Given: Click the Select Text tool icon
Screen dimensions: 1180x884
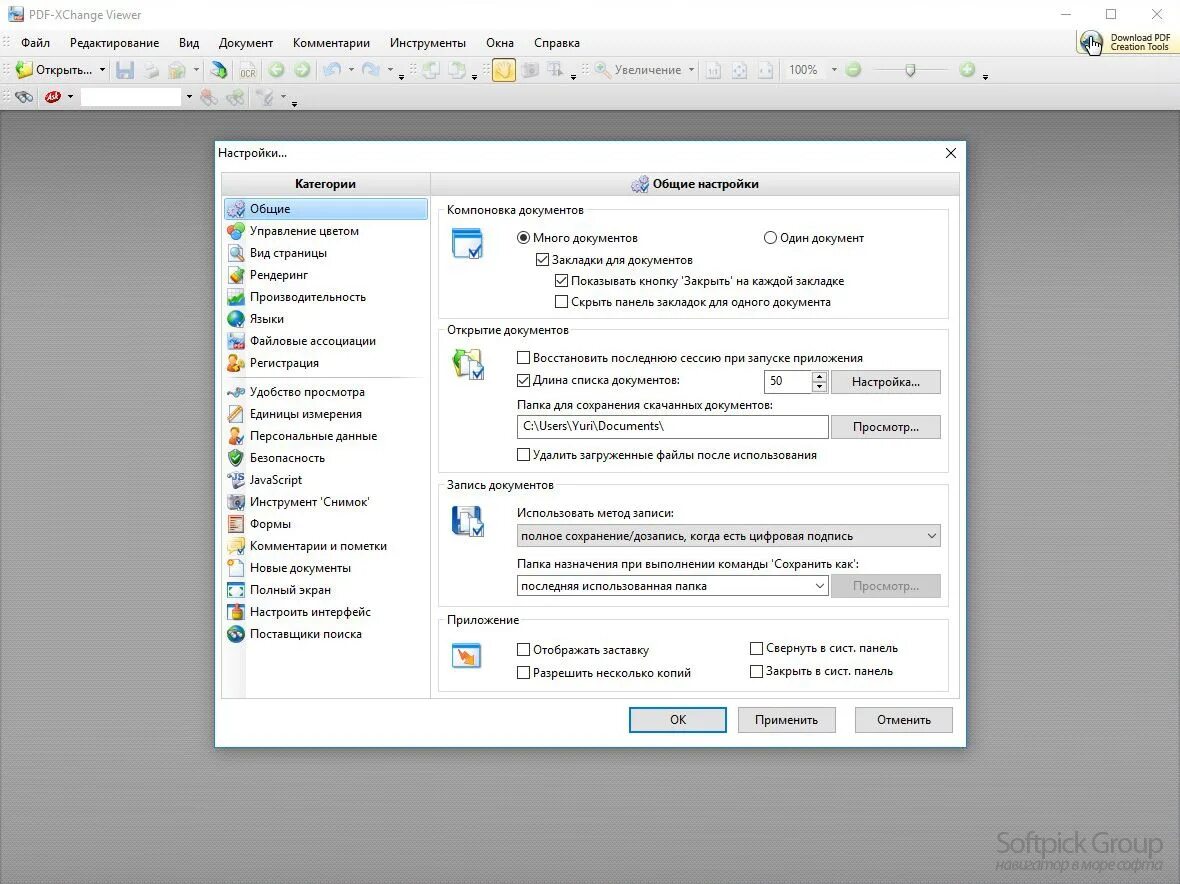Looking at the screenshot, I should (x=555, y=70).
